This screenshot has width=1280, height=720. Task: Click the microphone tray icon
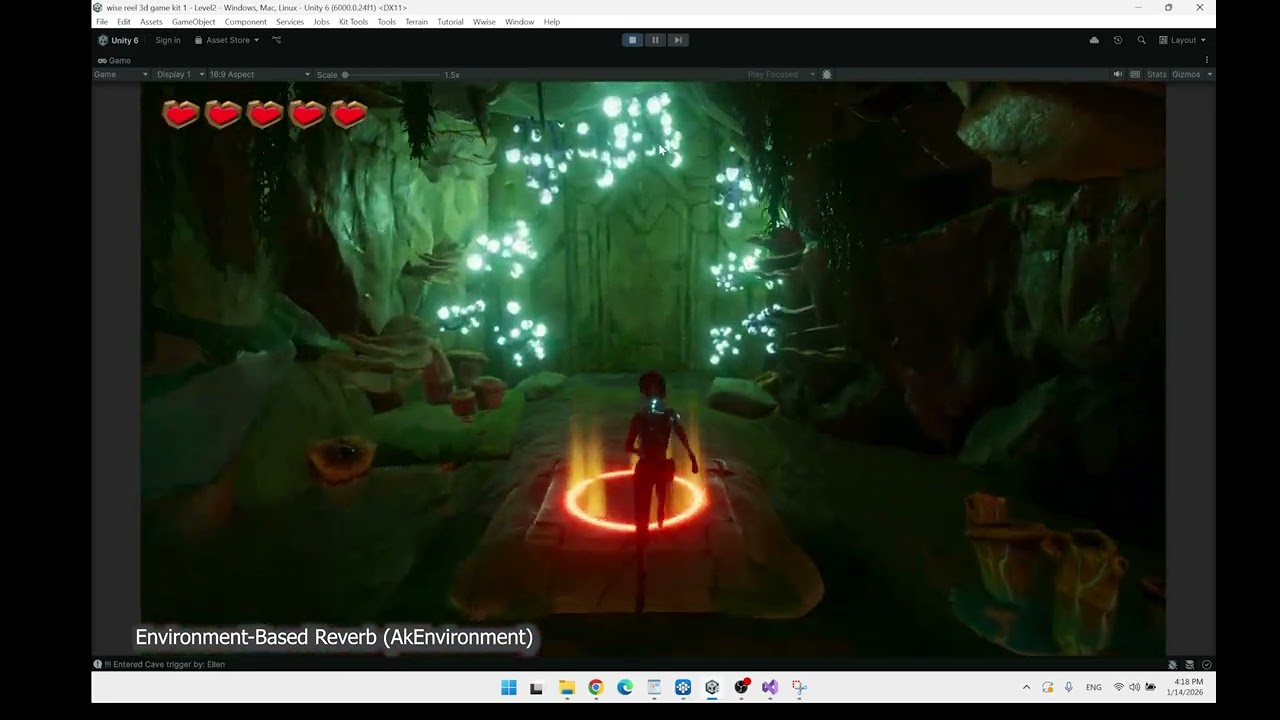click(x=1069, y=687)
